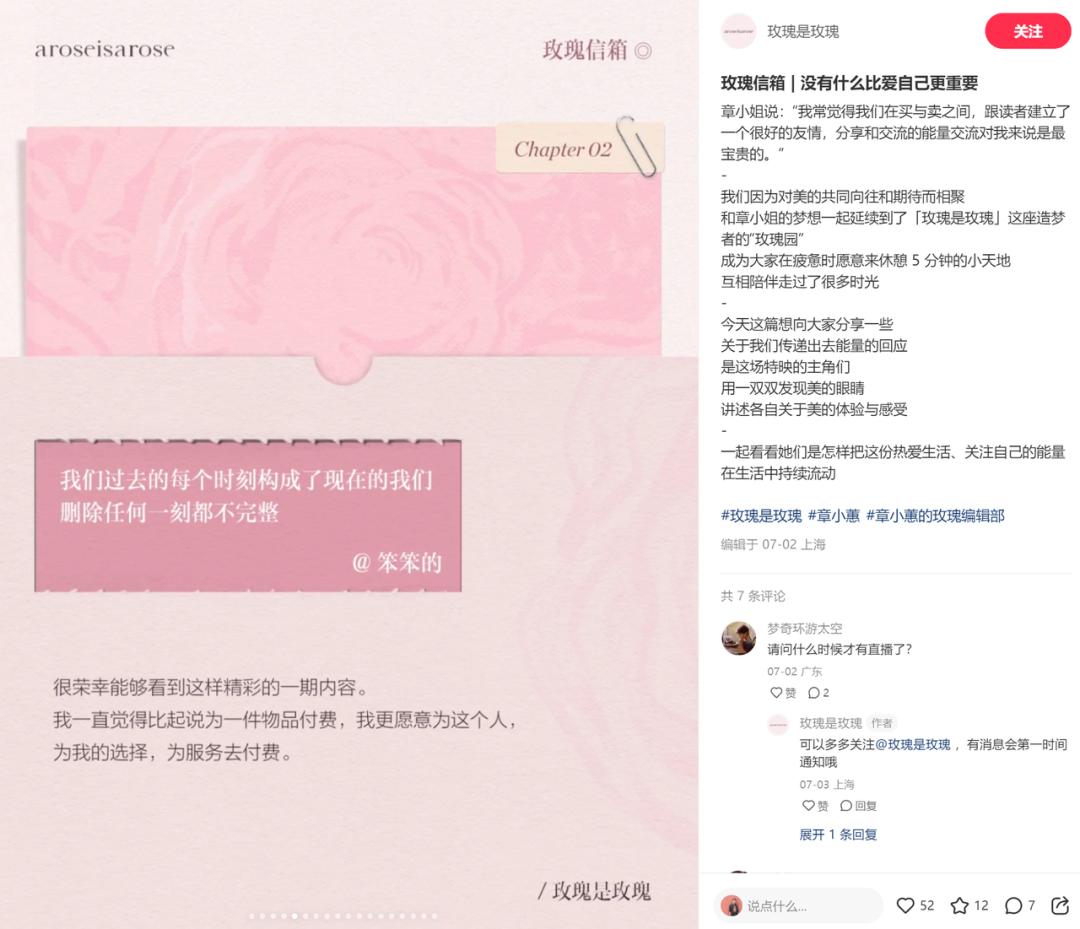This screenshot has height=929, width=1080.
Task: Click the 说点什么 comment input field
Action: tap(799, 906)
